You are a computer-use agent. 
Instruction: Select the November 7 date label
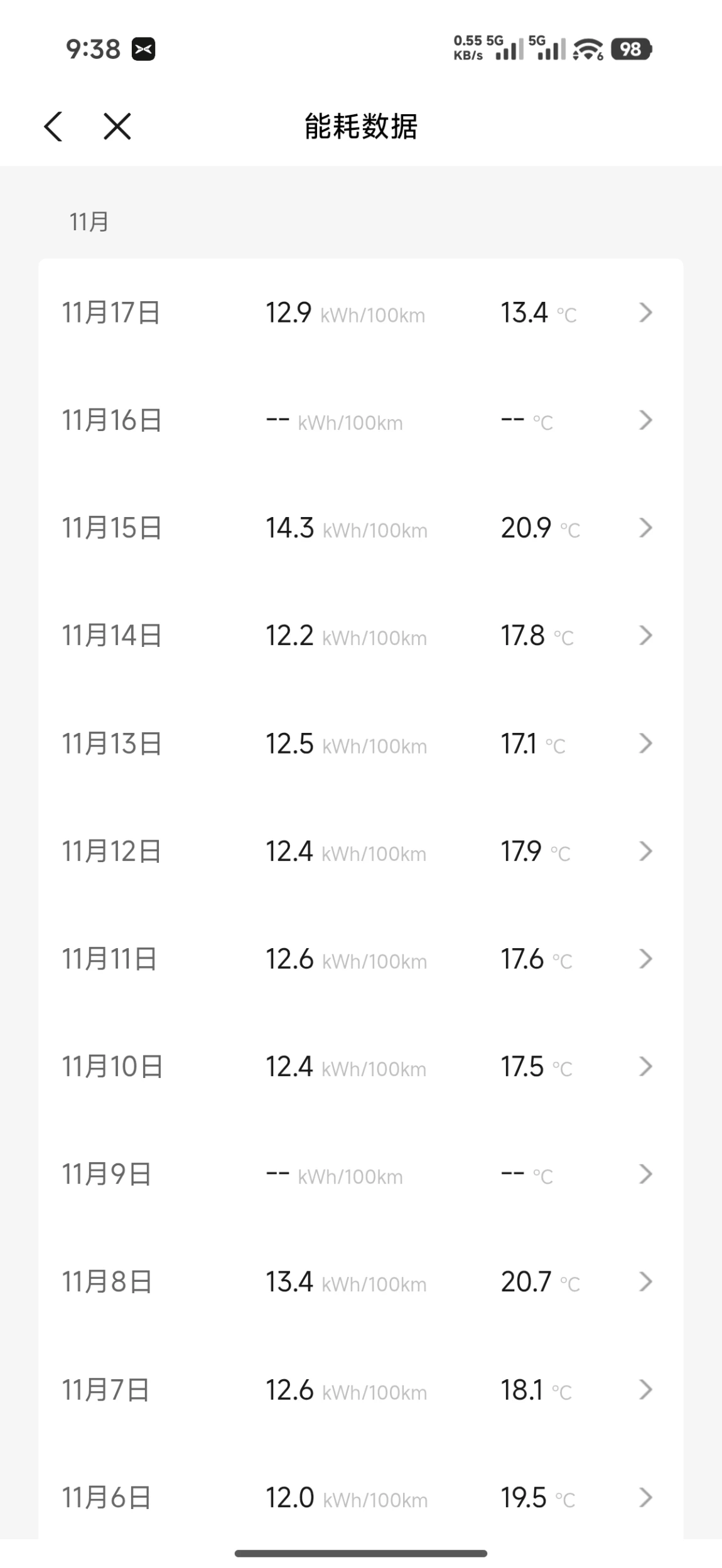105,1390
